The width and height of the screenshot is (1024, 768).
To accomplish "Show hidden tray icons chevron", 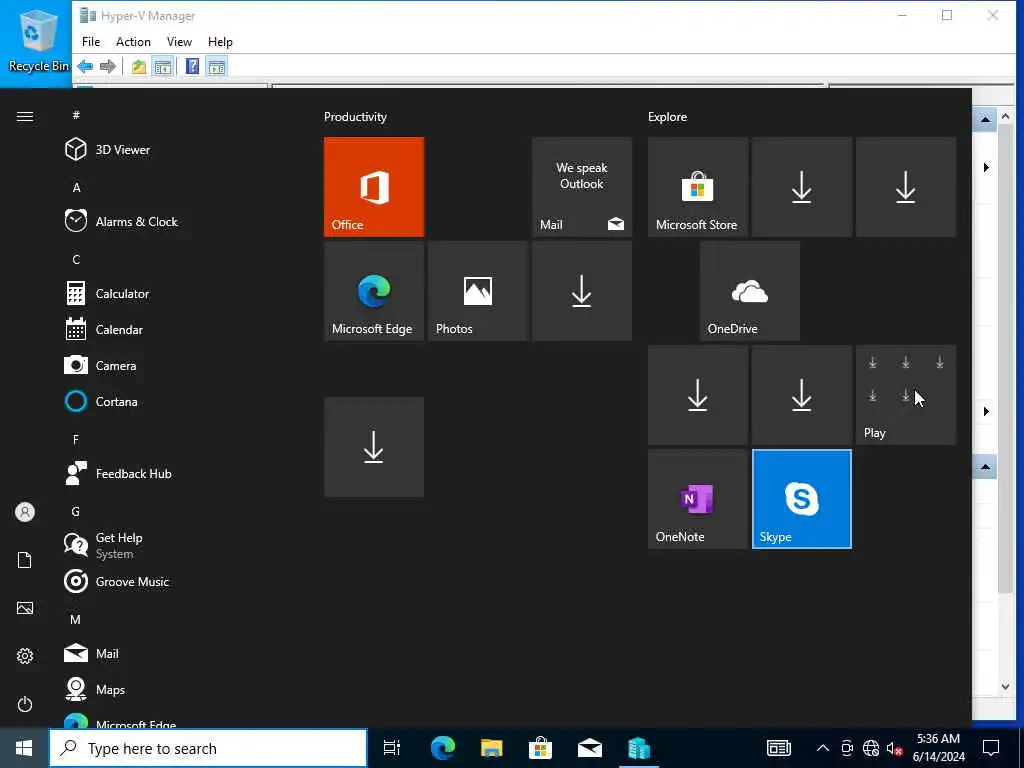I will click(x=823, y=748).
